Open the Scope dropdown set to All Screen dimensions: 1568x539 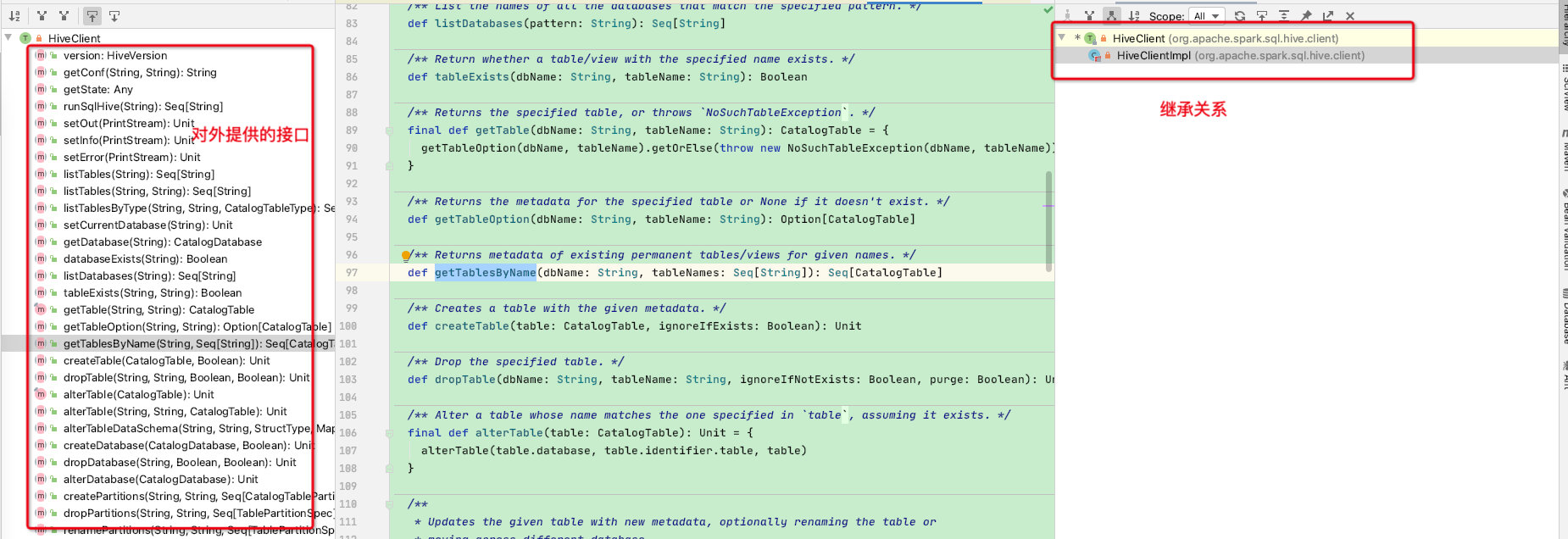tap(1207, 16)
